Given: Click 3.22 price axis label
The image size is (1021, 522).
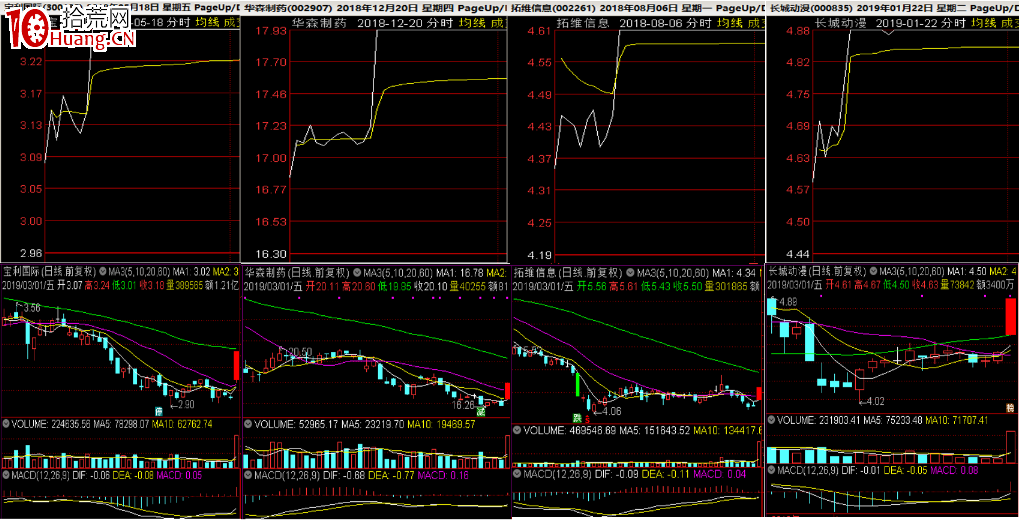Looking at the screenshot, I should [31, 62].
